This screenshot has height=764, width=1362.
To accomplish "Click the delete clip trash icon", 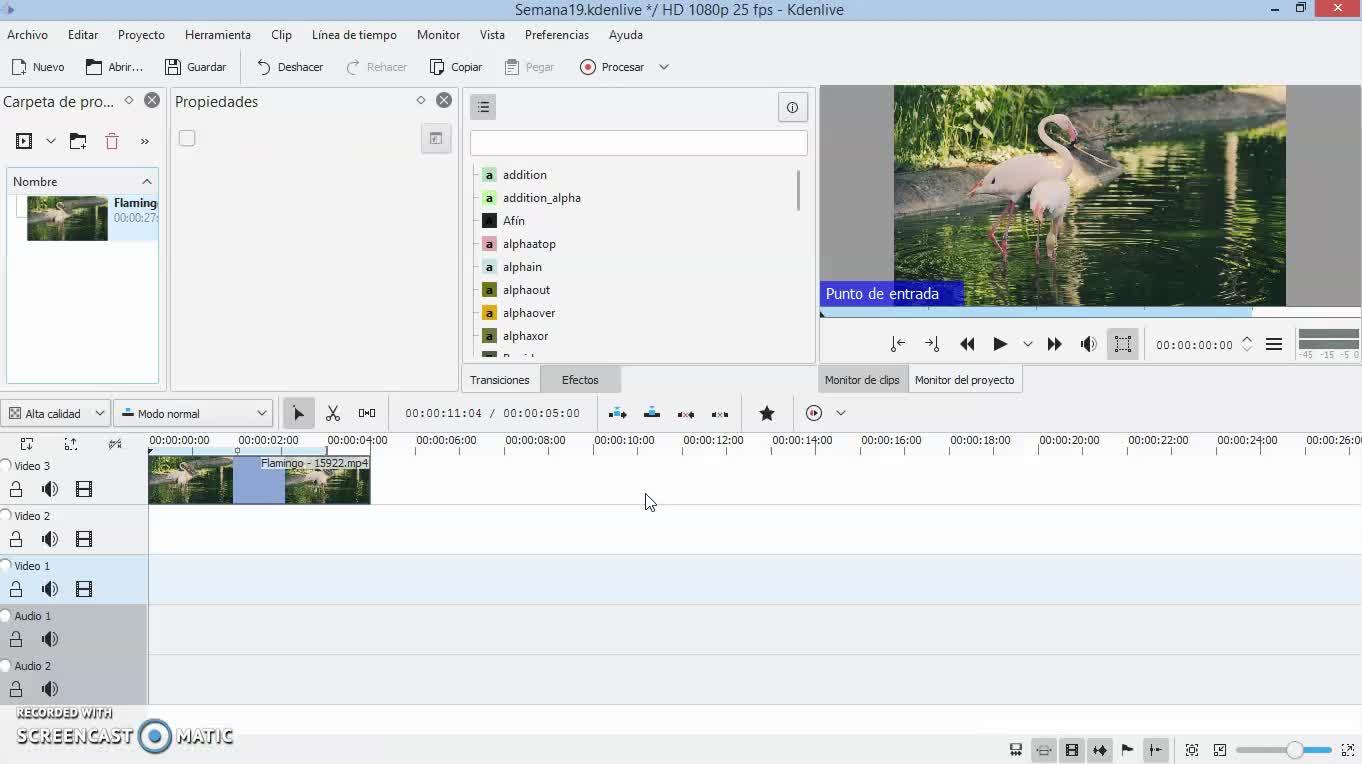I will pos(112,142).
